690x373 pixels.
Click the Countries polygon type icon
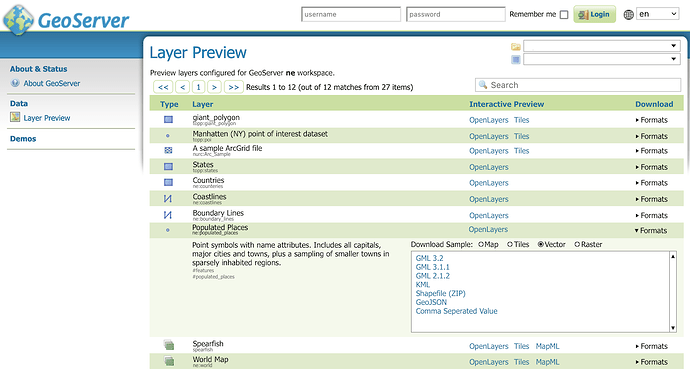pyautogui.click(x=168, y=182)
